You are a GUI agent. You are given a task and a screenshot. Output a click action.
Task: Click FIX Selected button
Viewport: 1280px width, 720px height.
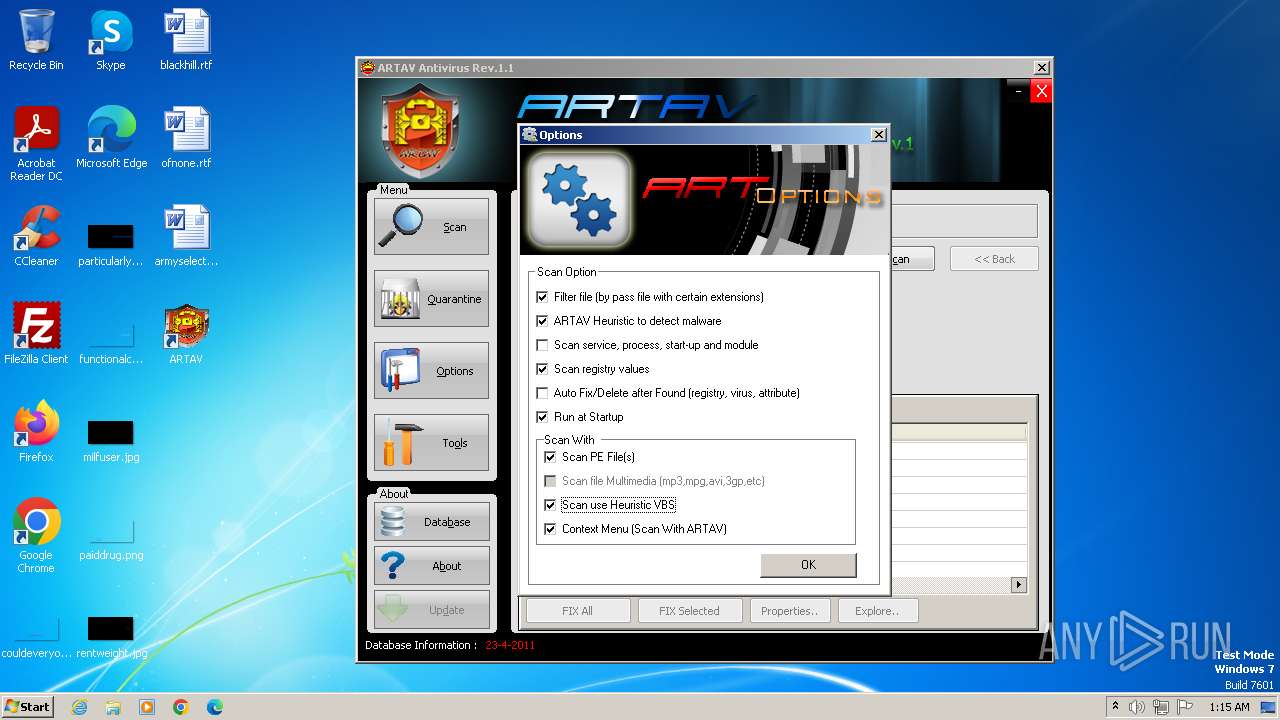(690, 611)
